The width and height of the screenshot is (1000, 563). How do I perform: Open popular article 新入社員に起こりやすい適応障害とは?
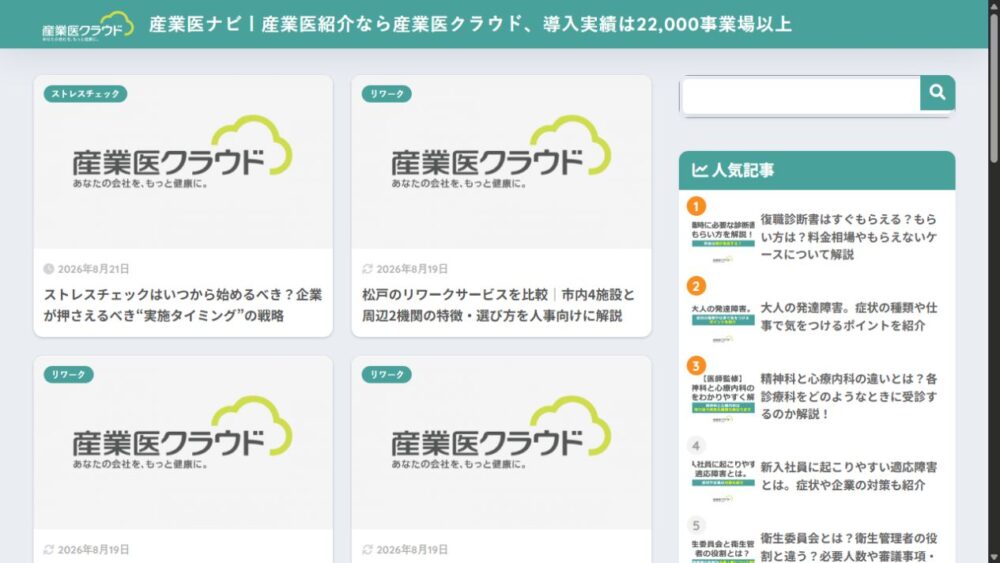848,476
